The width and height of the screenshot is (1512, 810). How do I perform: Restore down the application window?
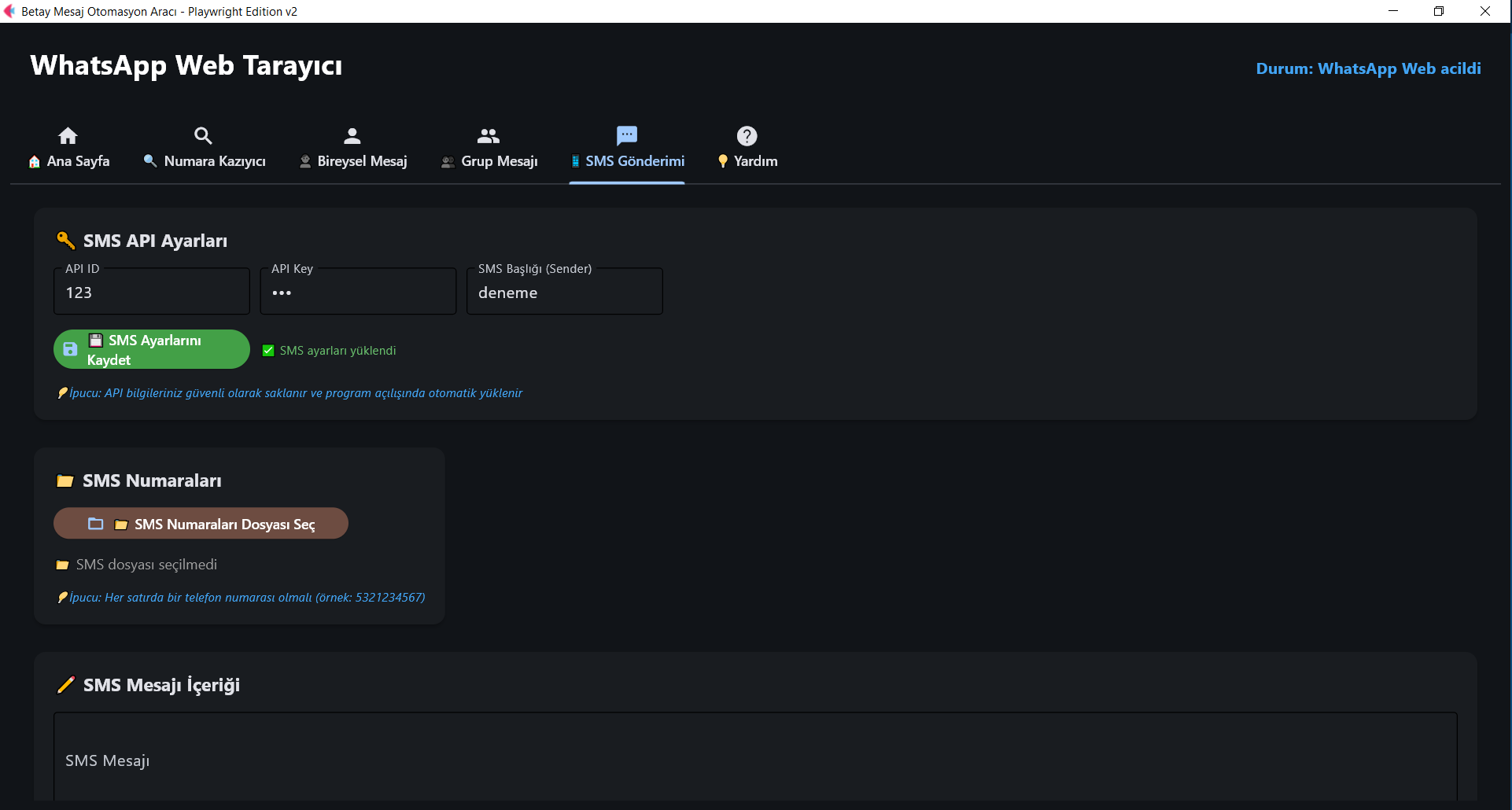[x=1439, y=11]
